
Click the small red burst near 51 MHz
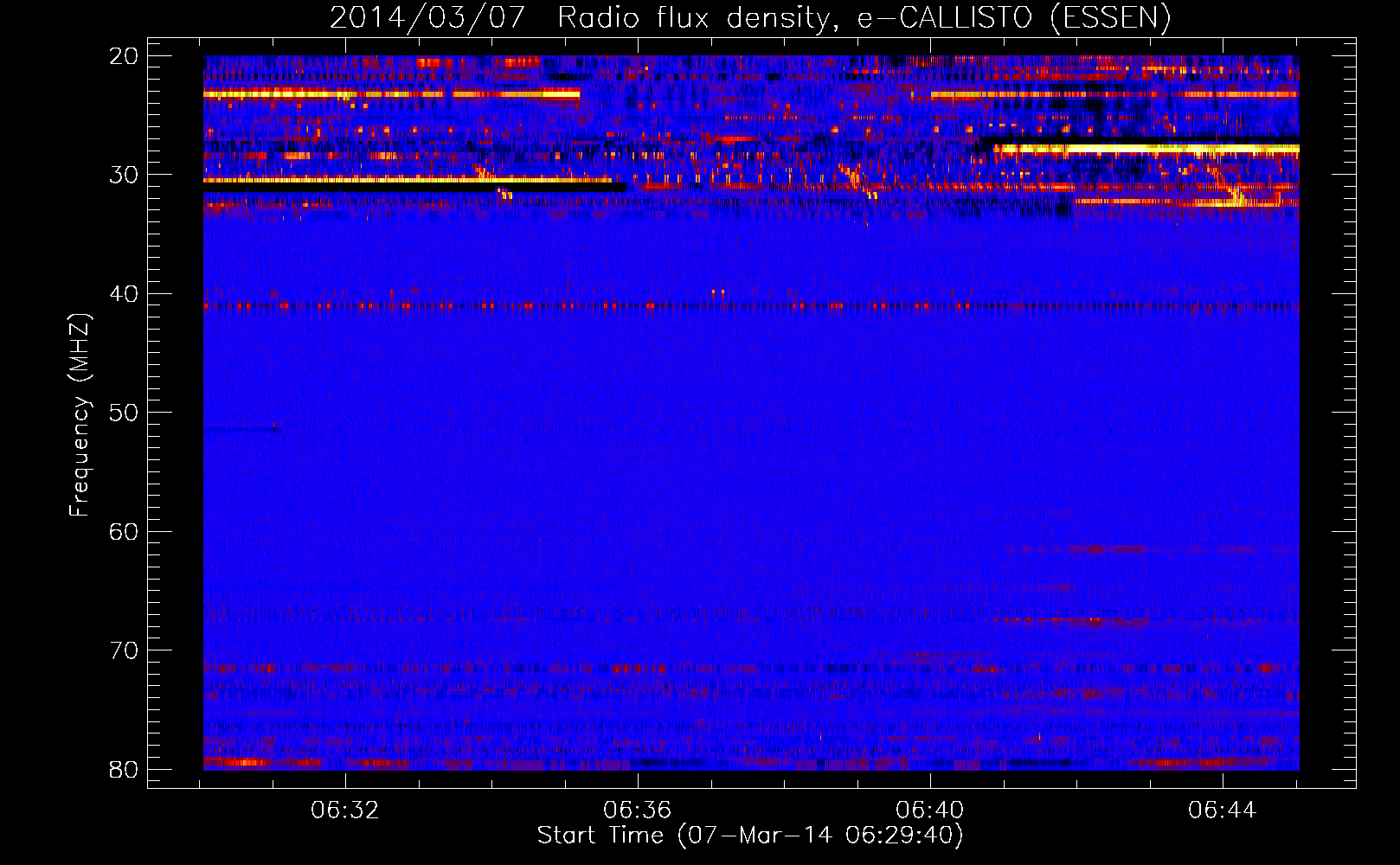[x=275, y=426]
